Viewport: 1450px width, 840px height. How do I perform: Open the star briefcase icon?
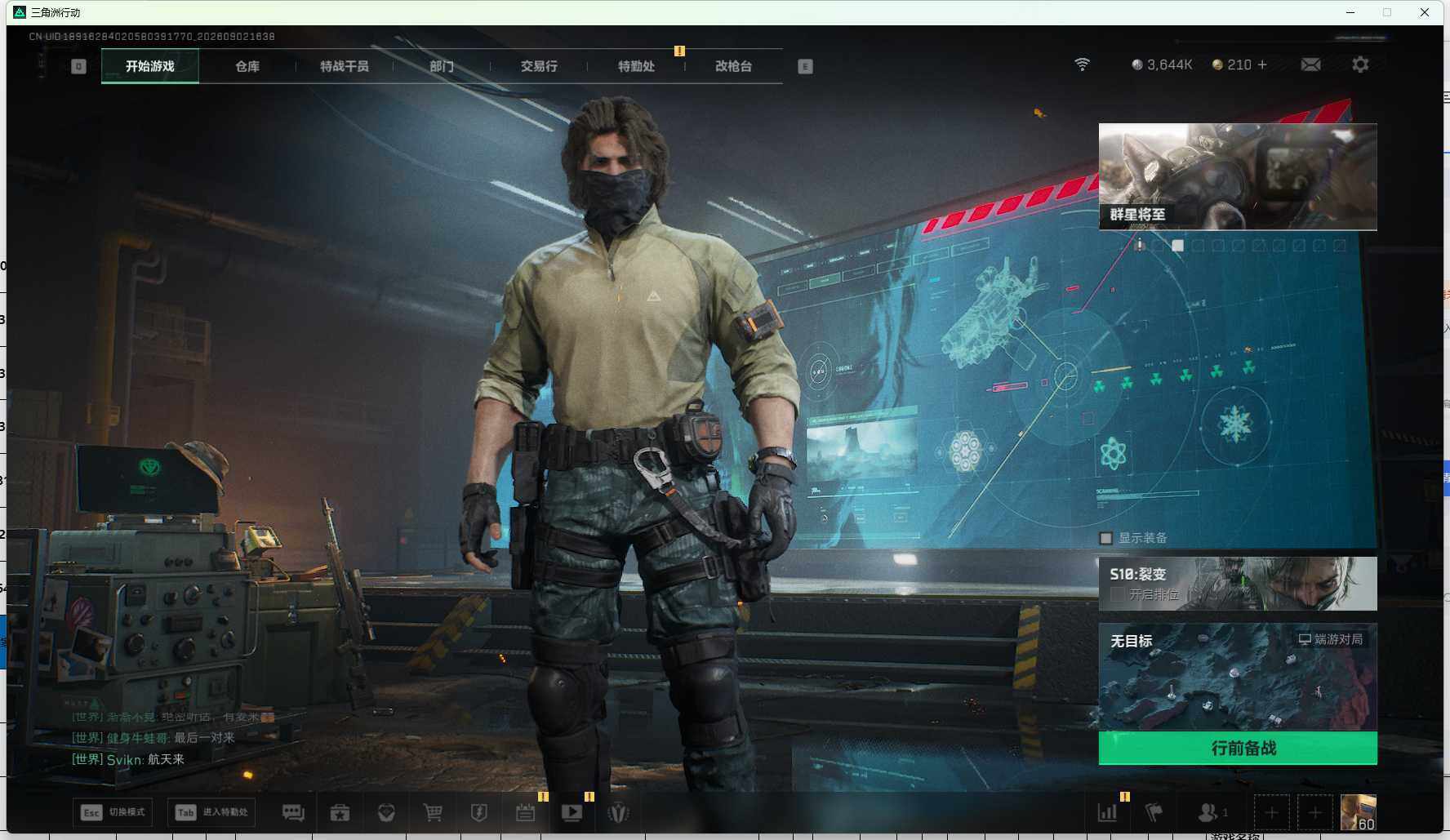click(340, 812)
